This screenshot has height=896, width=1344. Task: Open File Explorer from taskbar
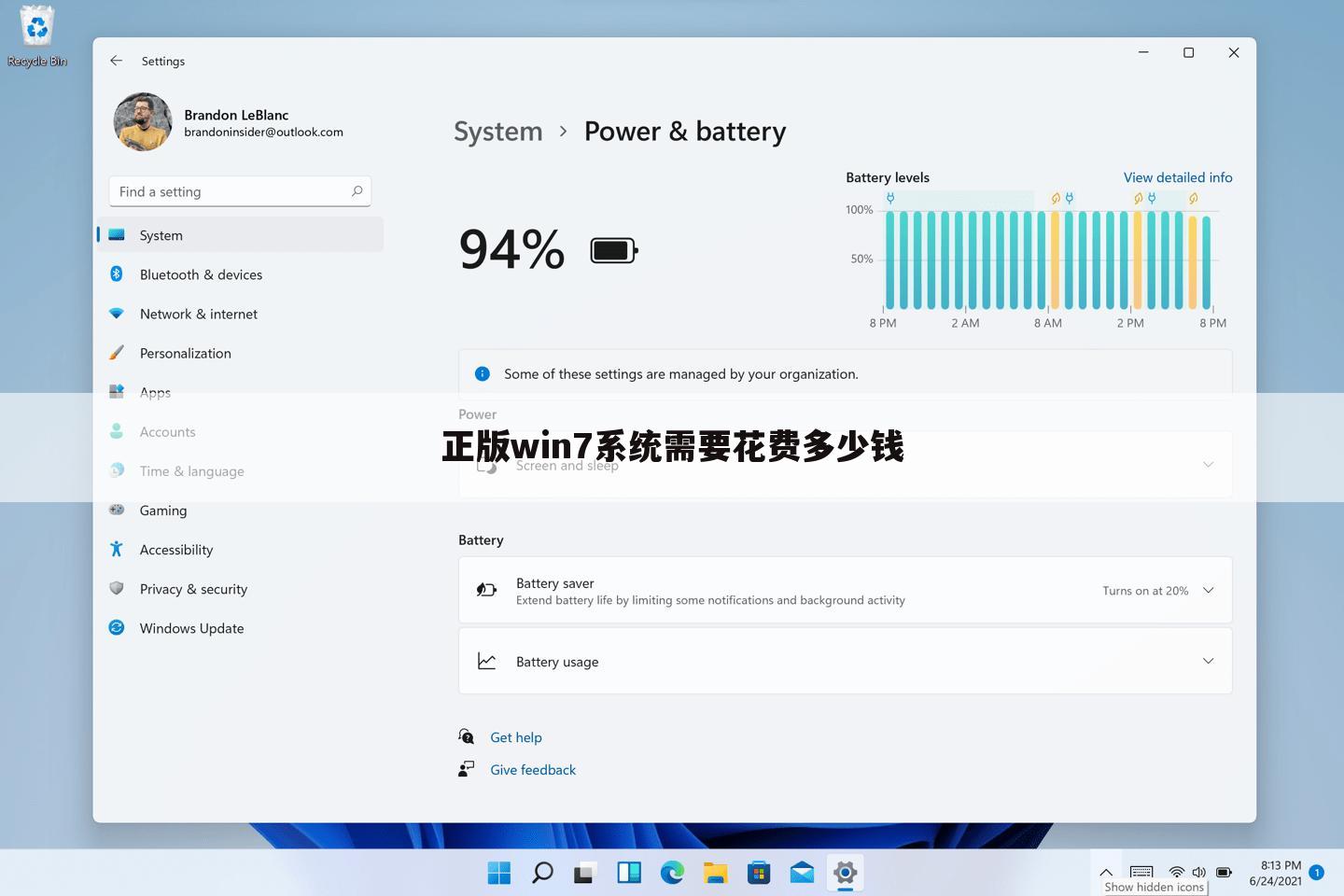(x=716, y=873)
